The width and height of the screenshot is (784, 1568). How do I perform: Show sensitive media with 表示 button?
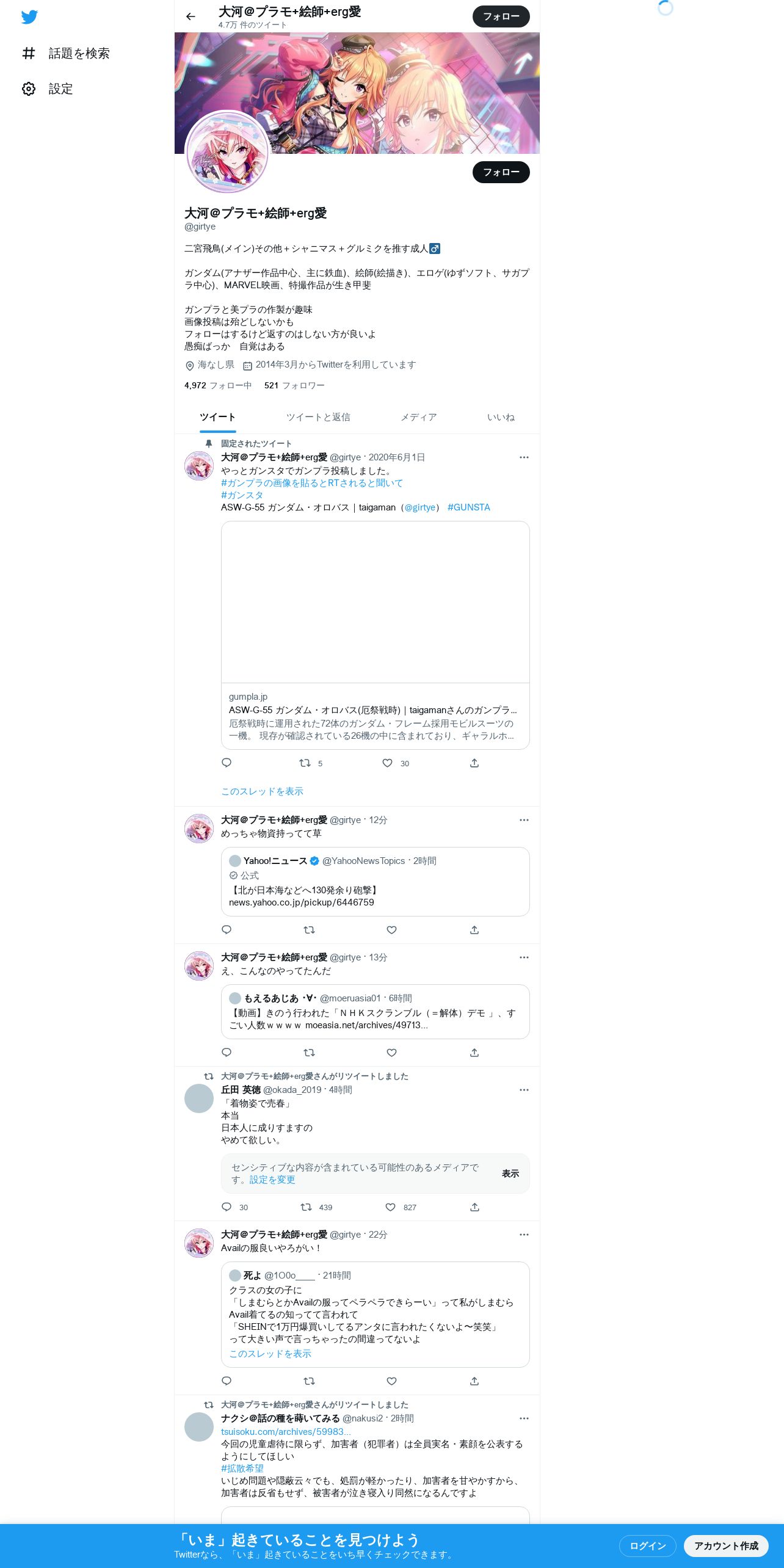[x=510, y=1174]
